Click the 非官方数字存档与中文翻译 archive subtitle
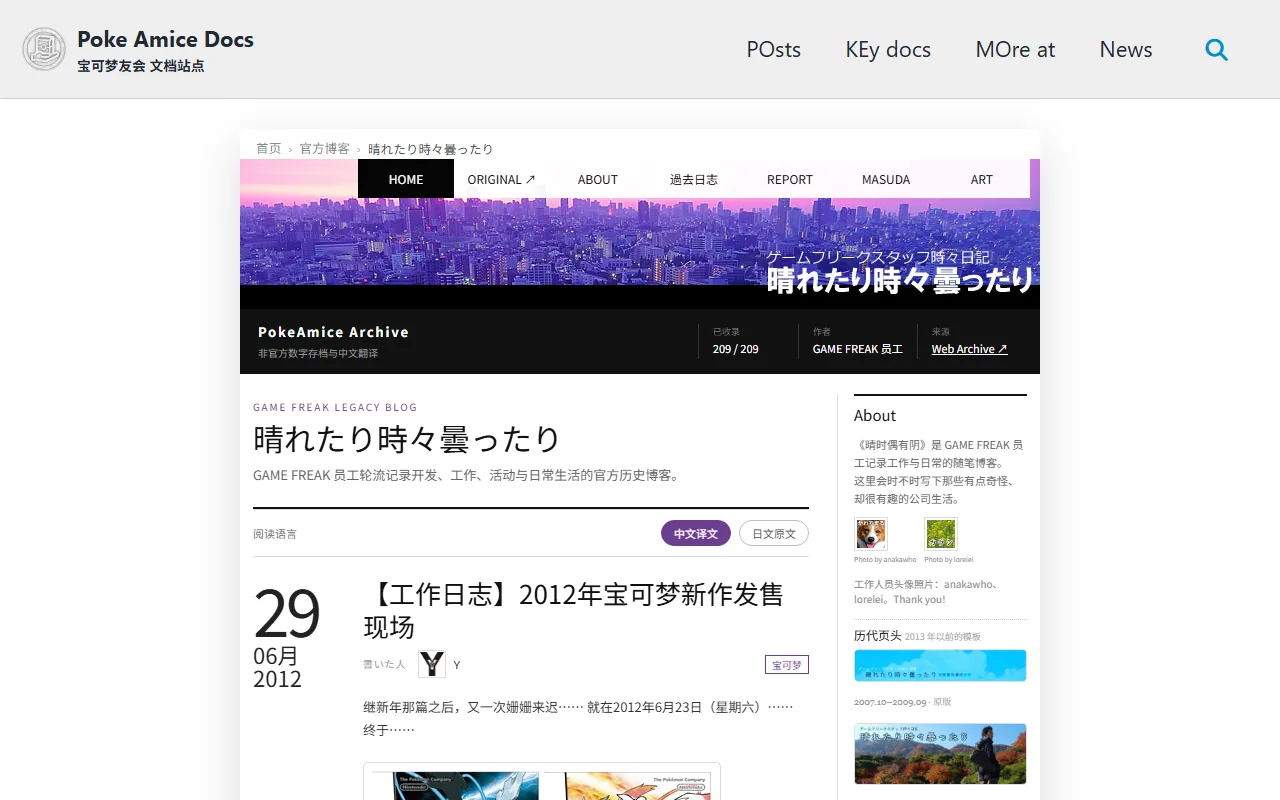1280x800 pixels. point(318,353)
